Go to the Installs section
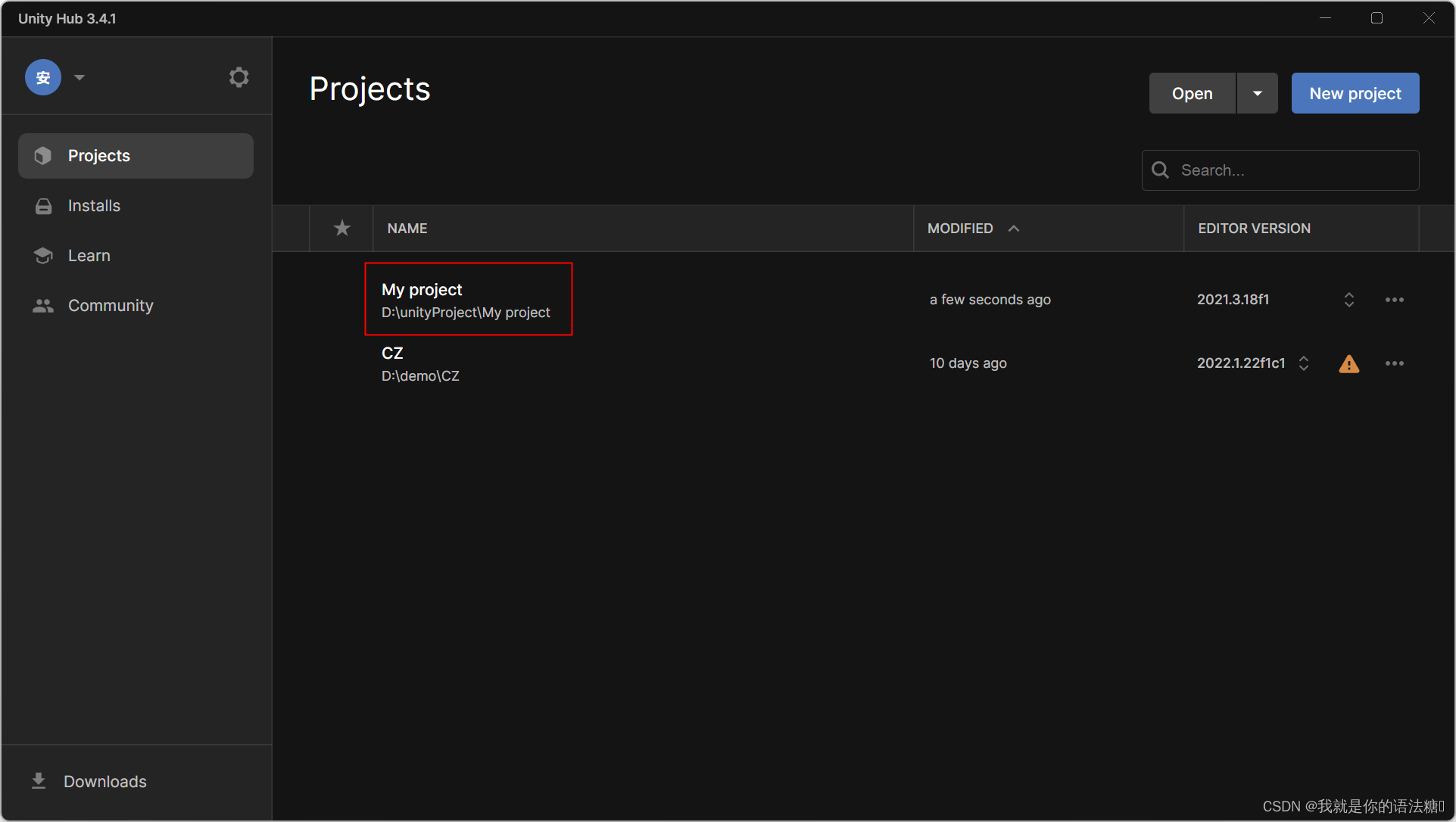 (x=94, y=206)
